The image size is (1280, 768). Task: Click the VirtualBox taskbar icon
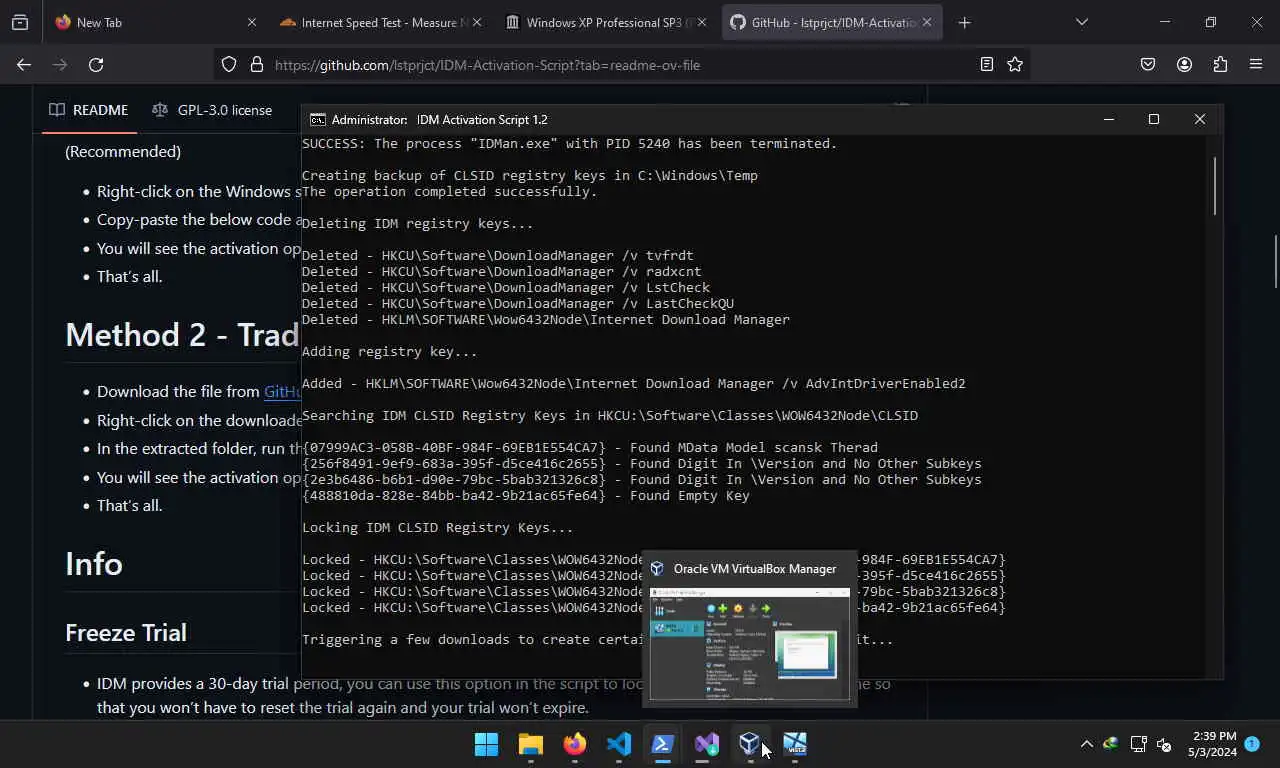pos(750,744)
